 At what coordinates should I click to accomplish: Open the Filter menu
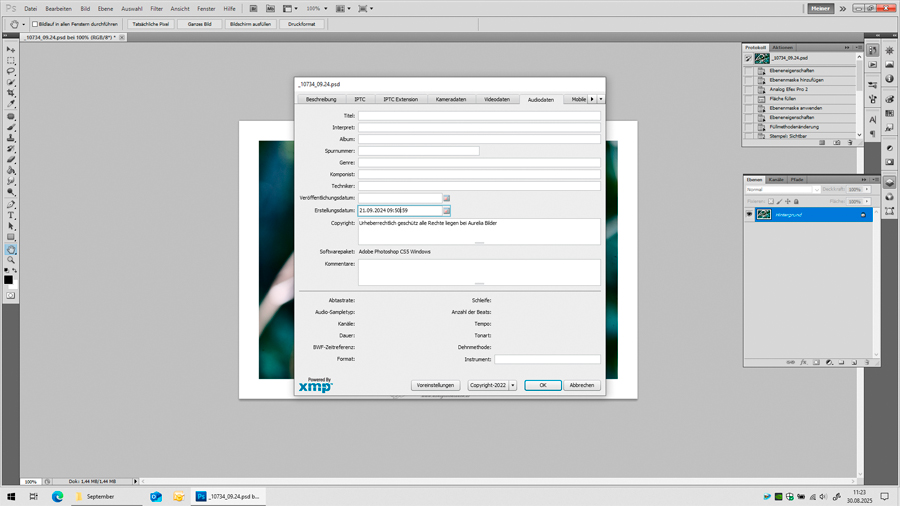[156, 8]
